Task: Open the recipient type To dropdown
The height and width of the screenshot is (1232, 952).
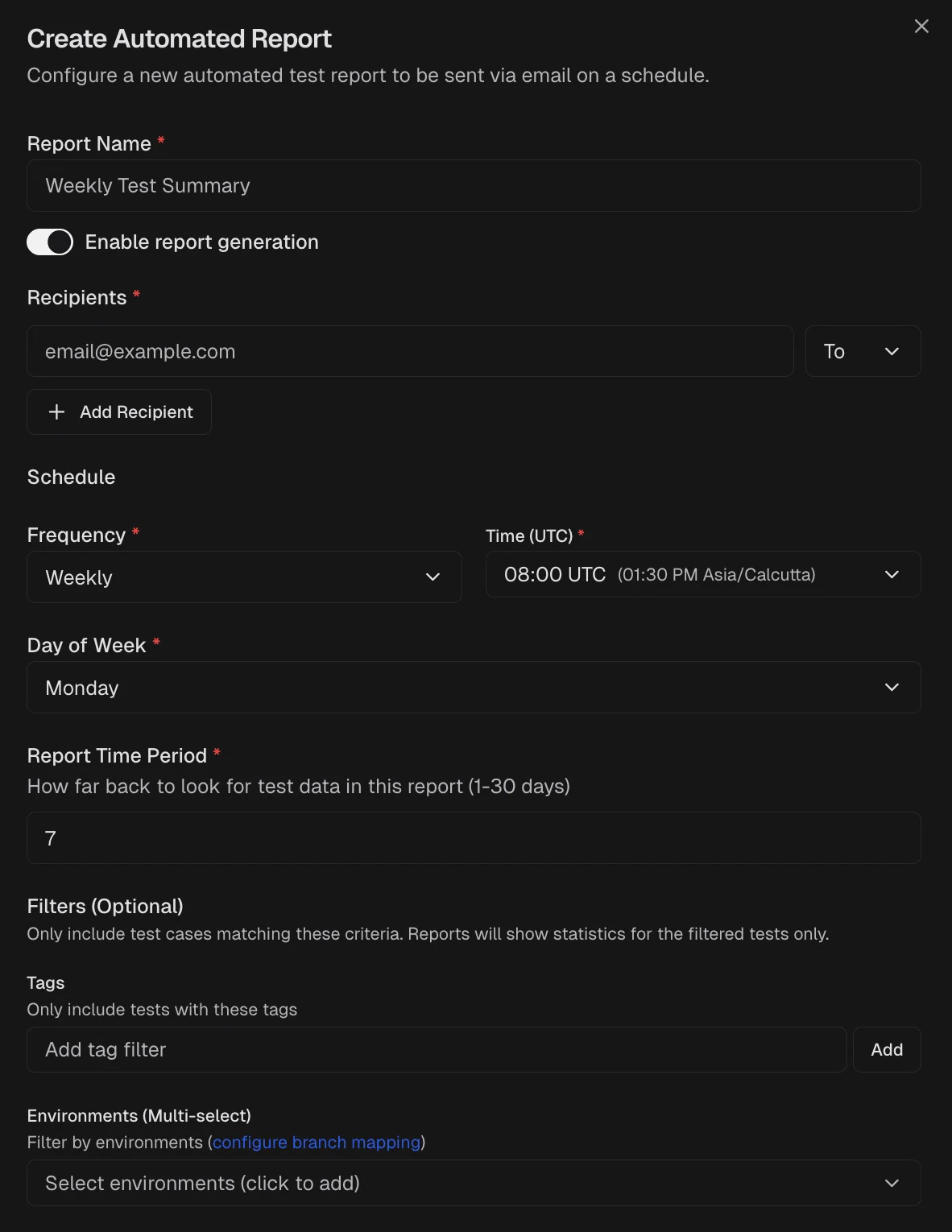Action: click(863, 351)
